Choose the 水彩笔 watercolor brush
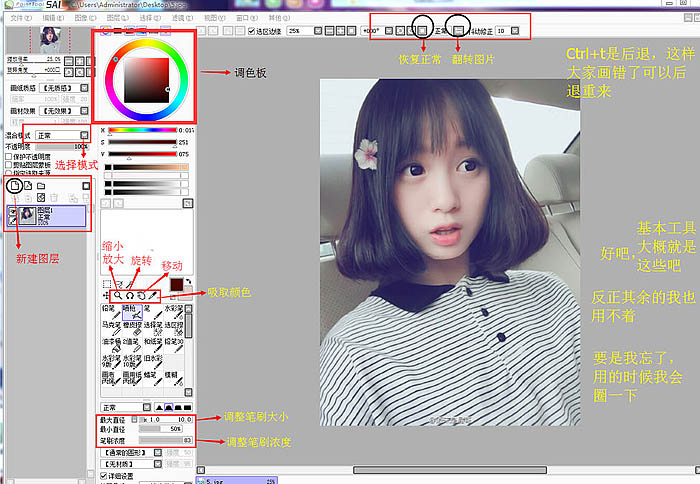The width and height of the screenshot is (700, 484). (174, 312)
